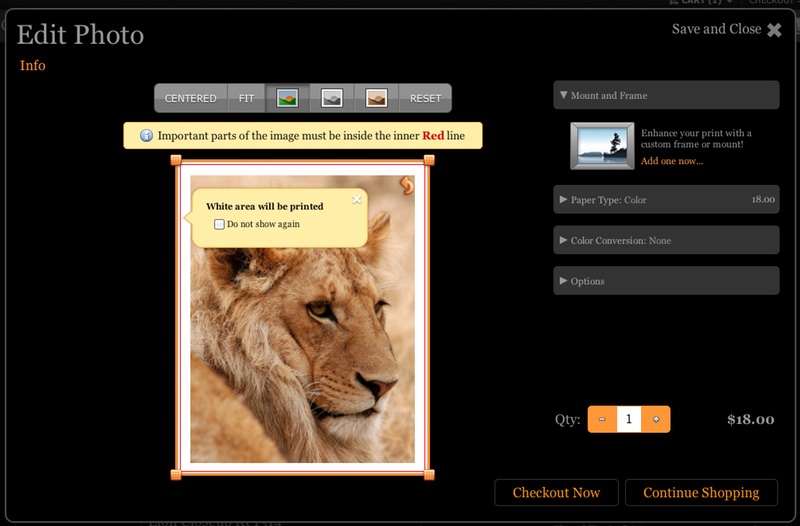800x526 pixels.
Task: Increase quantity with the plus button
Action: [656, 419]
